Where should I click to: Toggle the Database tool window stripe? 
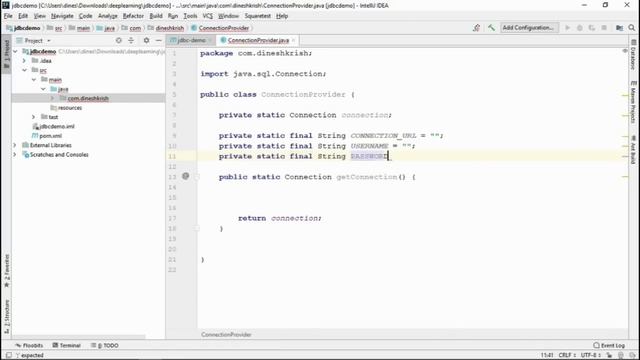click(x=633, y=54)
